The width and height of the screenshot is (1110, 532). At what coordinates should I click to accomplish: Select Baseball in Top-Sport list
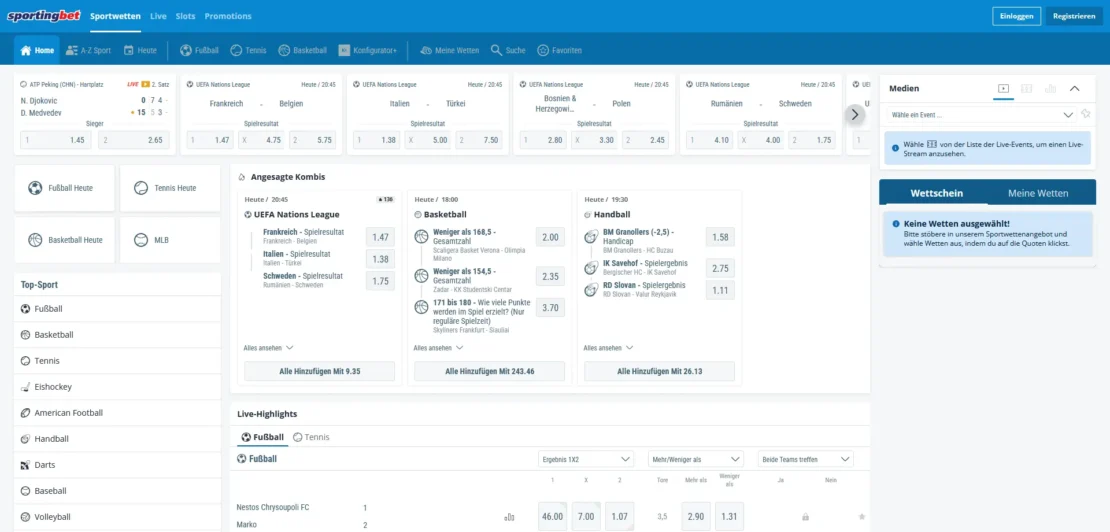118,490
